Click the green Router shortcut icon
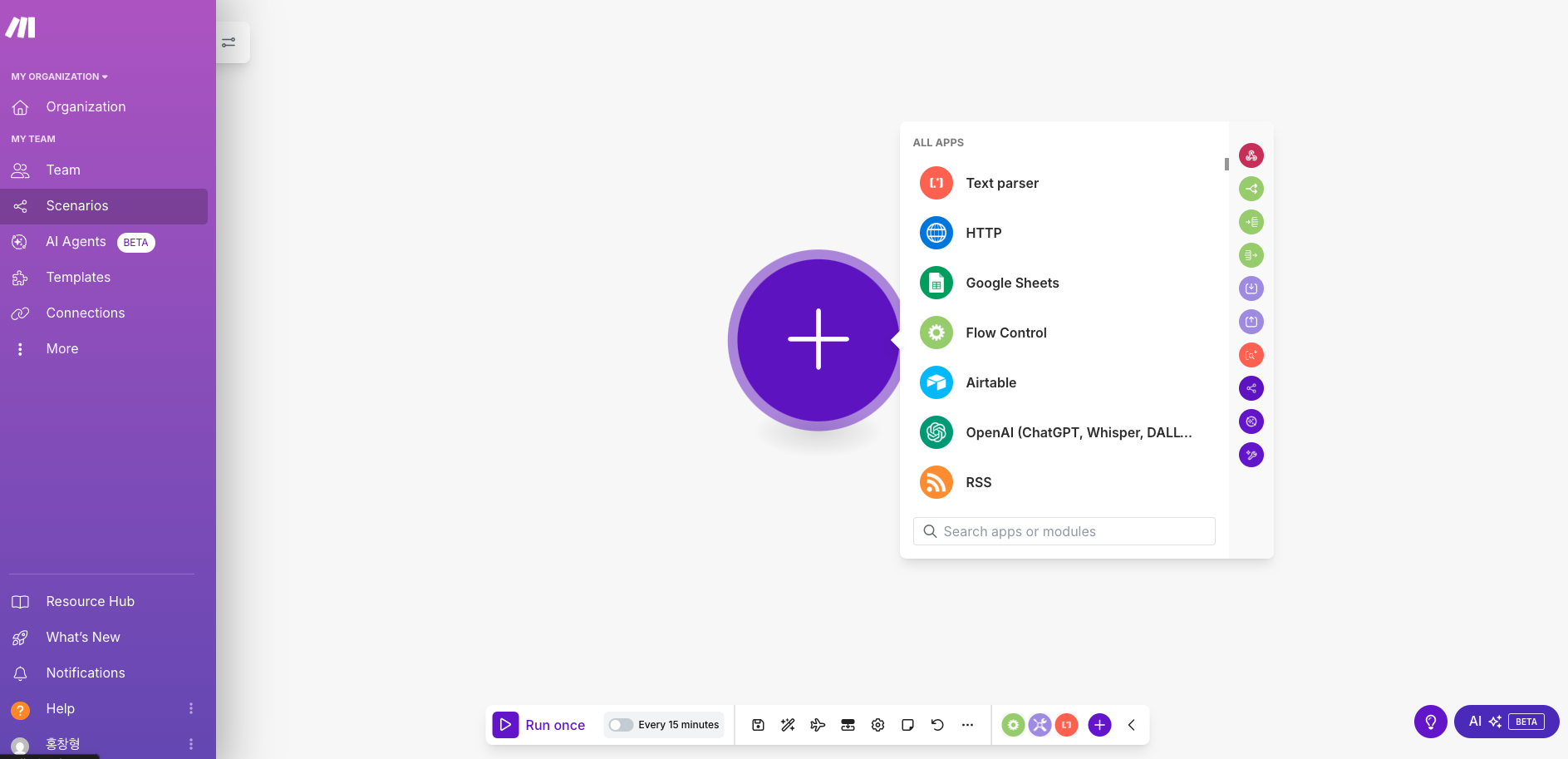 click(x=1251, y=189)
